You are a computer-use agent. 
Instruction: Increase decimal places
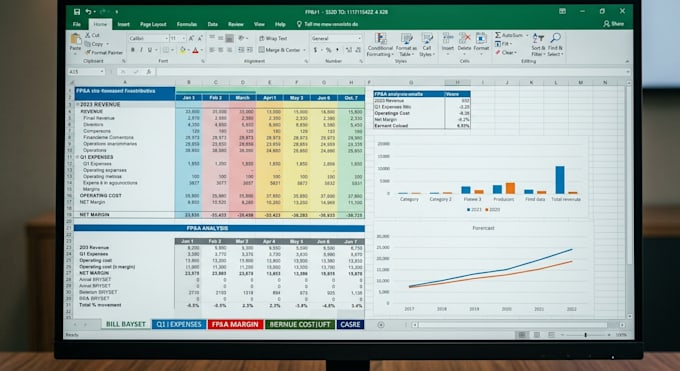tap(349, 50)
